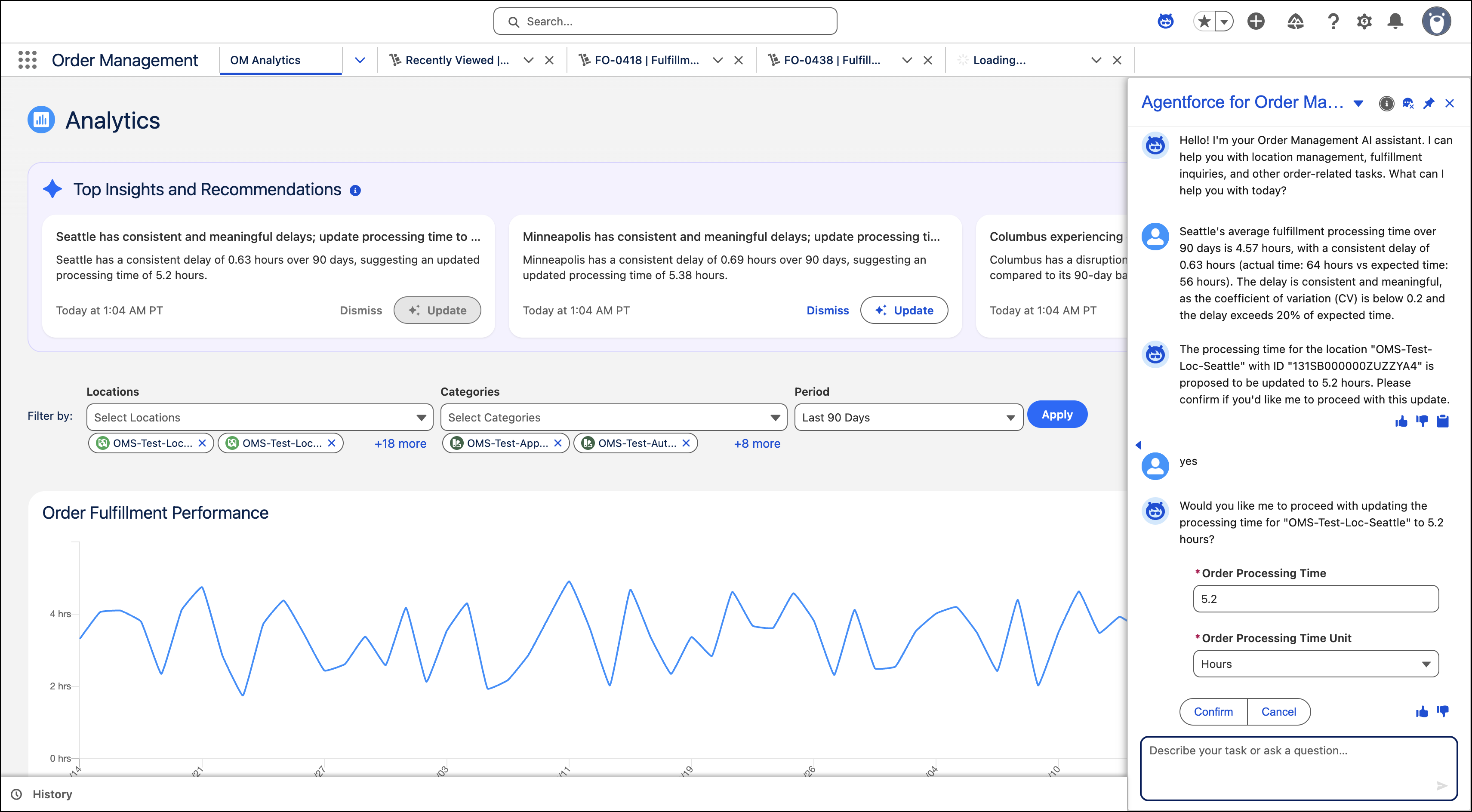Open Agentforce from the top header
1472x812 pixels.
tap(1165, 22)
